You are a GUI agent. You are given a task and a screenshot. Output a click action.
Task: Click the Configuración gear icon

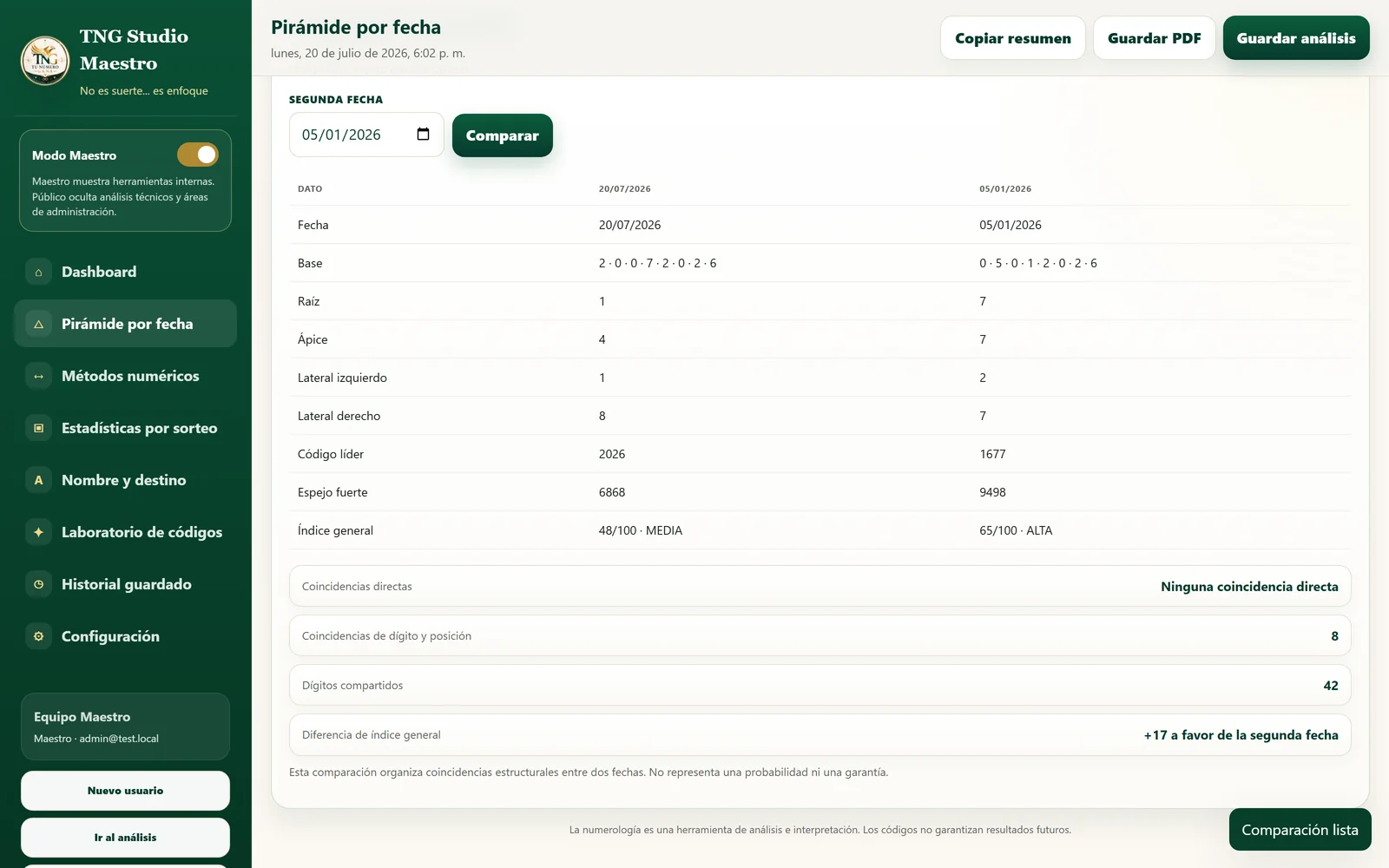tap(38, 636)
